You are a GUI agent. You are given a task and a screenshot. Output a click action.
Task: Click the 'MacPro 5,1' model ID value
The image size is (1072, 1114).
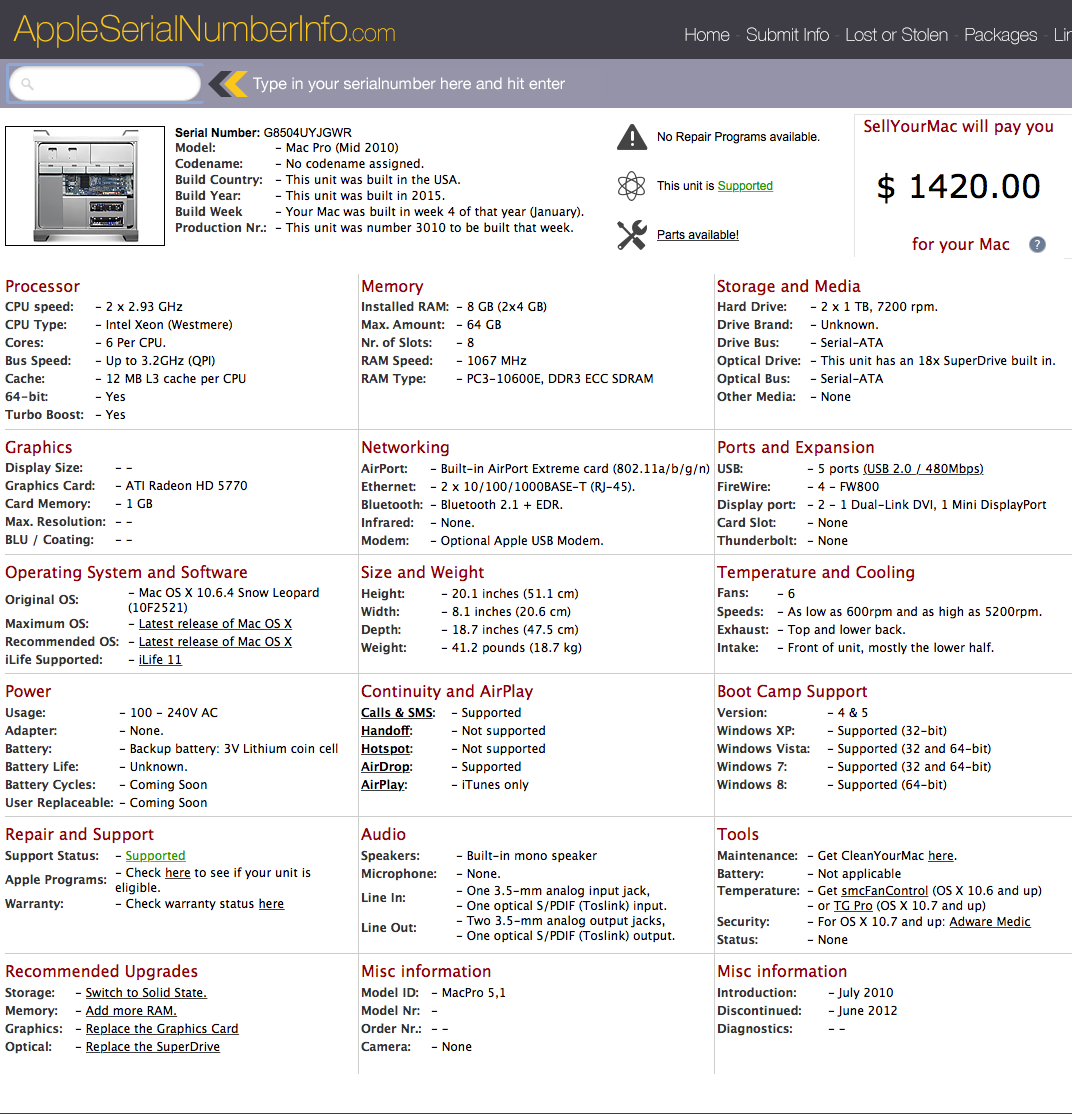pos(474,993)
